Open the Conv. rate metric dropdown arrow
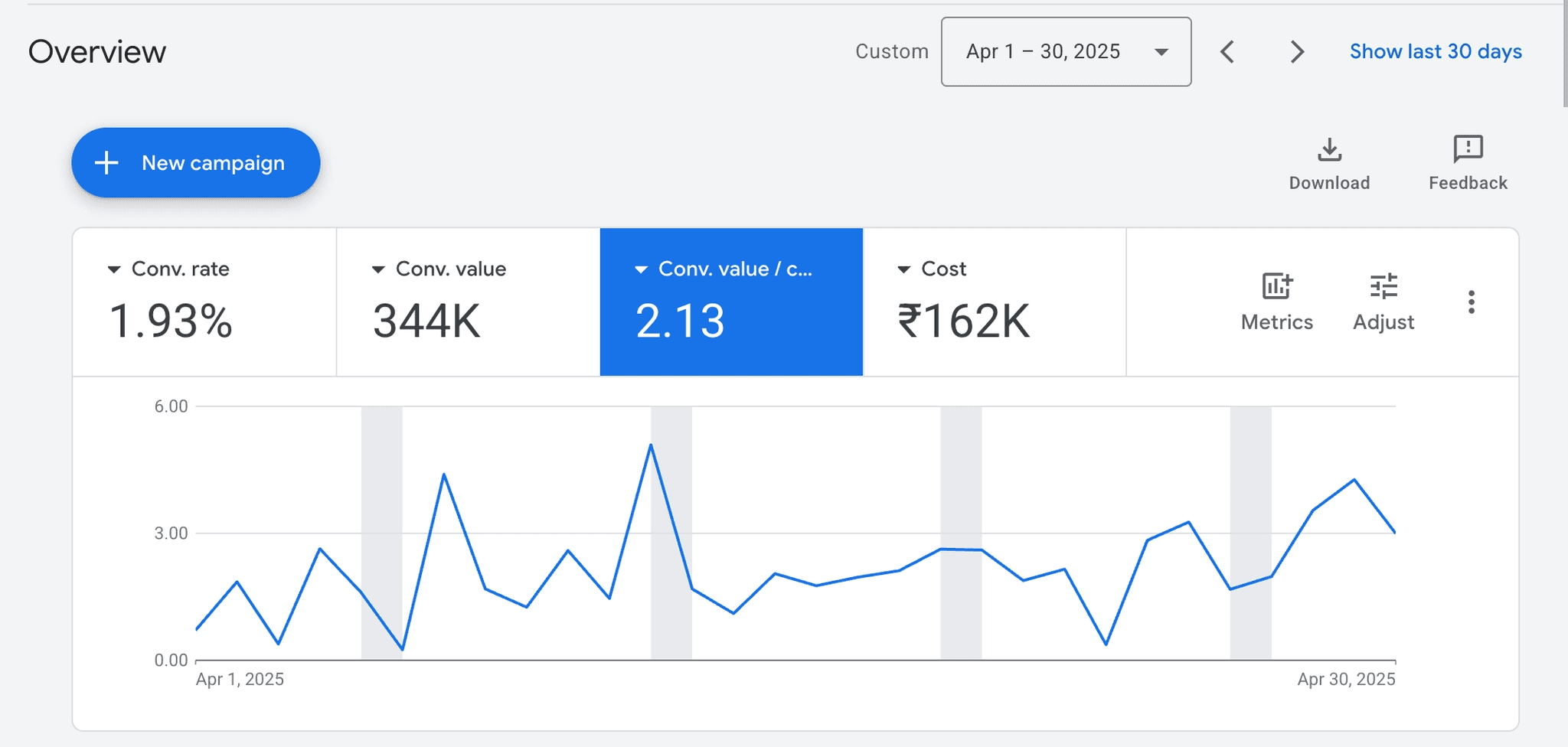Viewport: 1568px width, 747px height. tap(114, 269)
